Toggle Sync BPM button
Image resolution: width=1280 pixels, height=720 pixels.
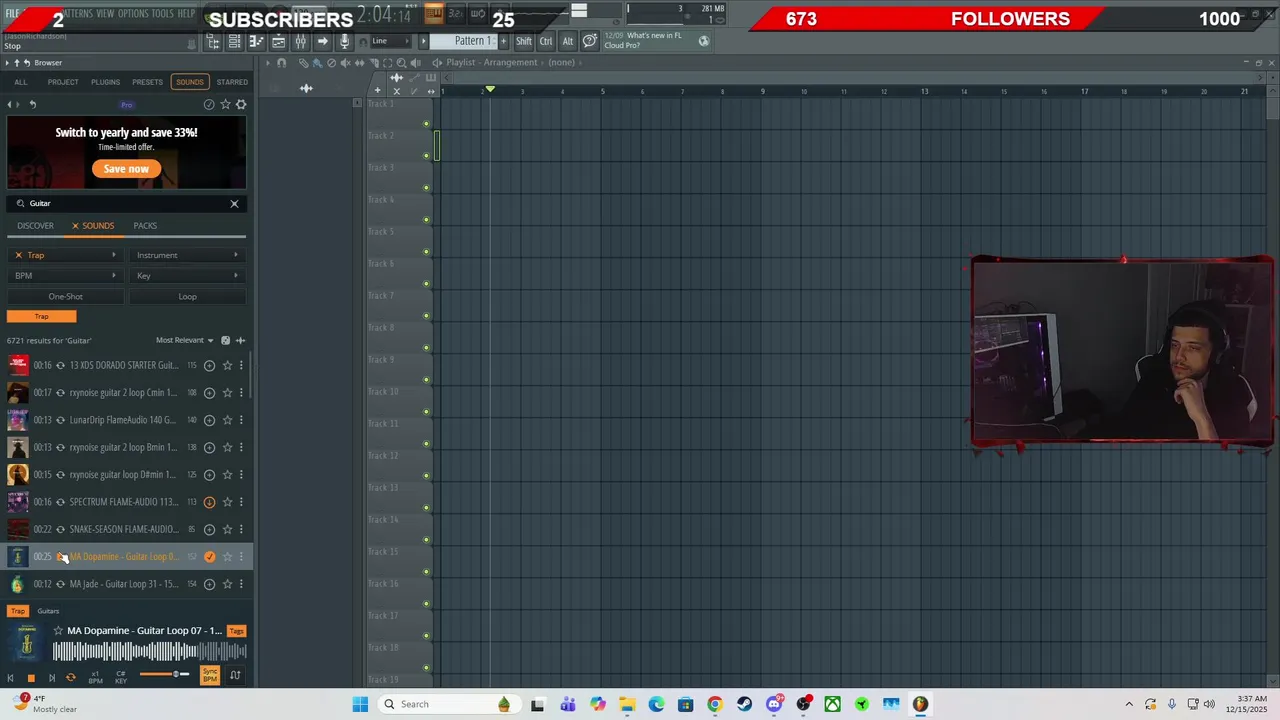(x=210, y=676)
